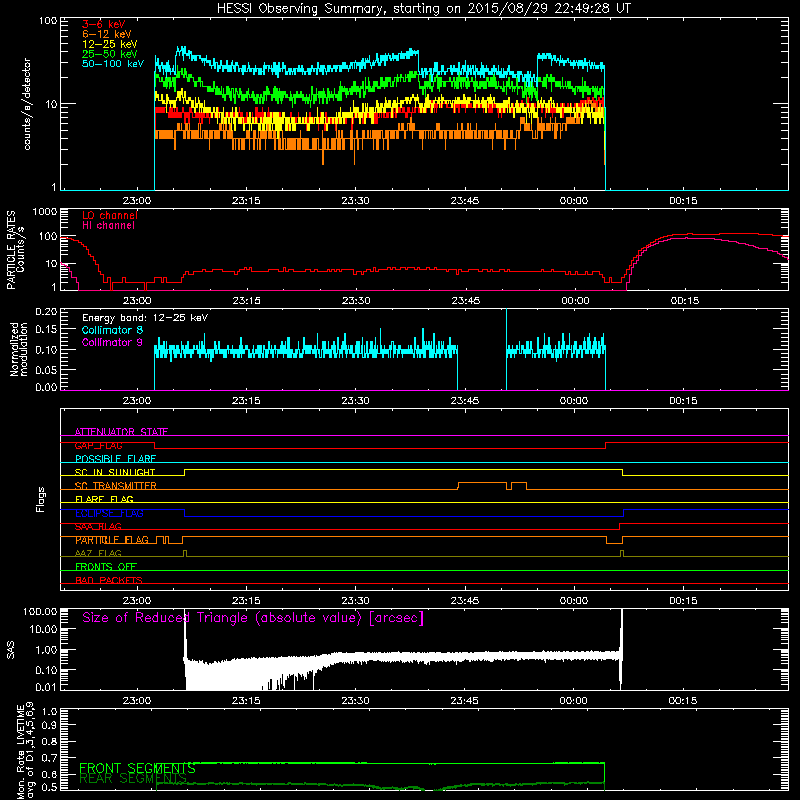Click the BAD_PACKETS flag label
The width and height of the screenshot is (800, 800).
click(x=109, y=580)
